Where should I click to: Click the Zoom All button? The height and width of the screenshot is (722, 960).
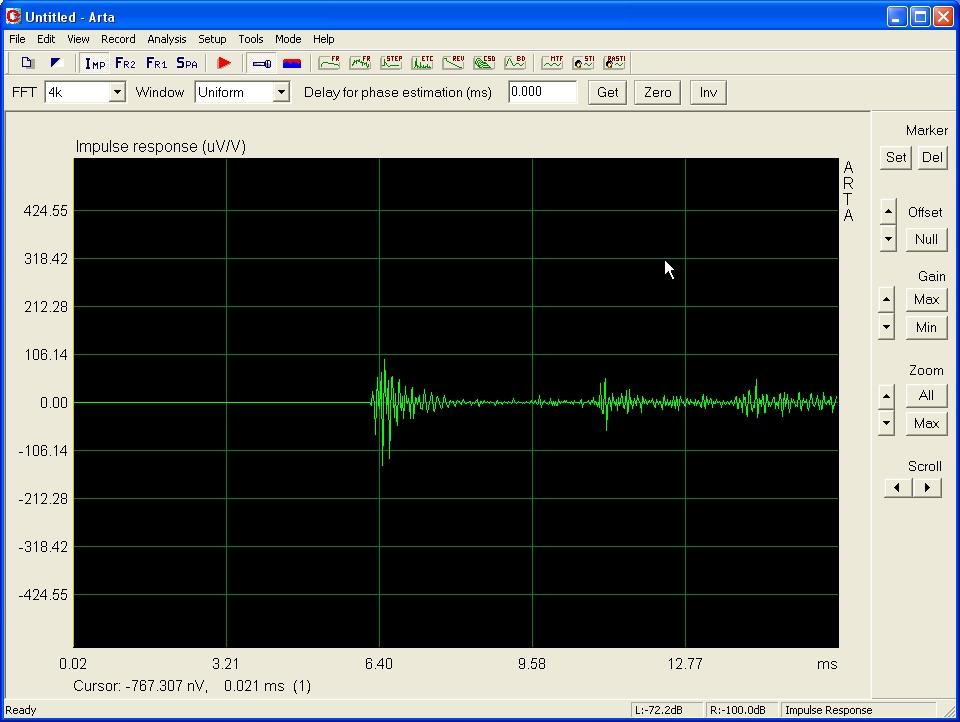click(926, 396)
